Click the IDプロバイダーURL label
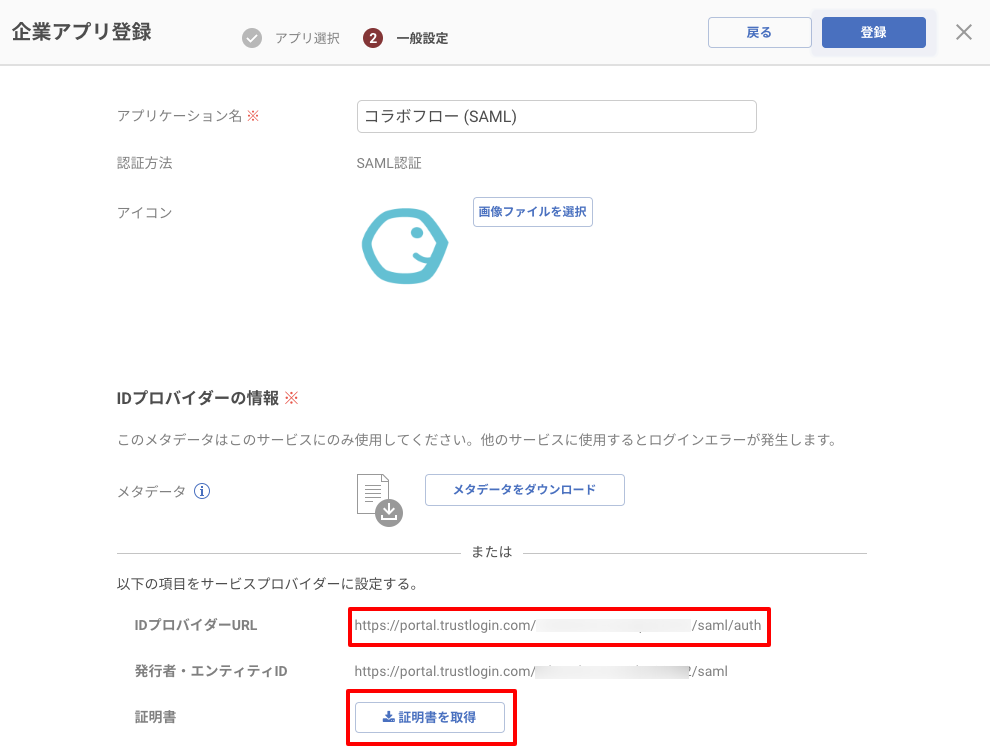The image size is (990, 756). coord(196,625)
